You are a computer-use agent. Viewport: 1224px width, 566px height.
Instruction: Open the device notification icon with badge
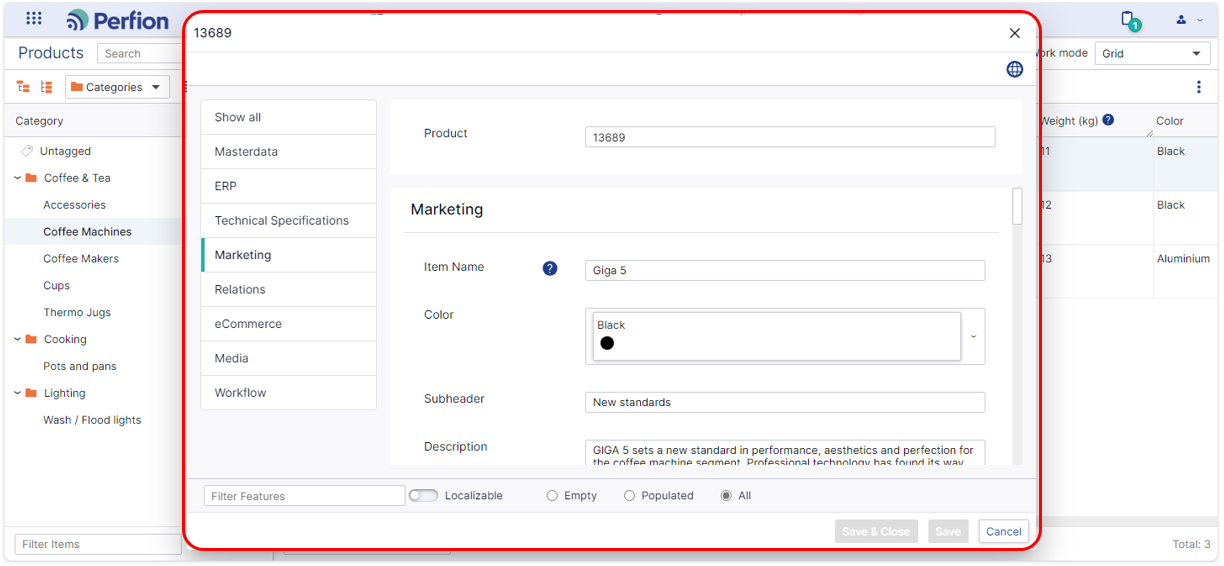[x=1129, y=20]
